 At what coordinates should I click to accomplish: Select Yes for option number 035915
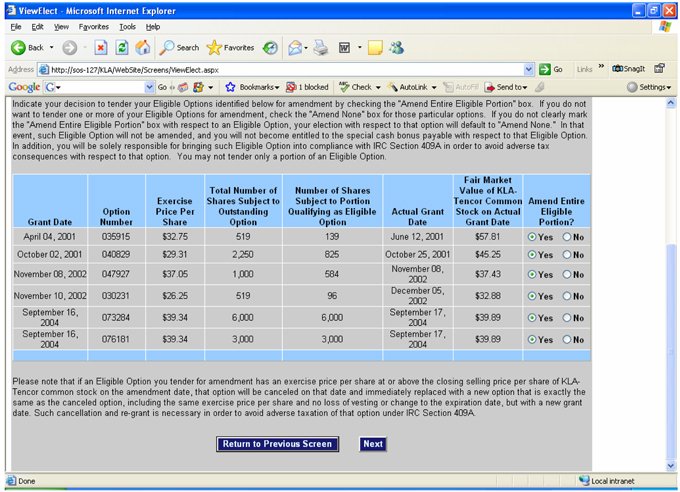531,237
